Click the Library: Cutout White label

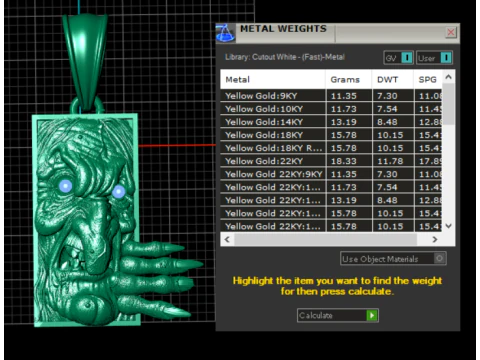pyautogui.click(x=285, y=57)
